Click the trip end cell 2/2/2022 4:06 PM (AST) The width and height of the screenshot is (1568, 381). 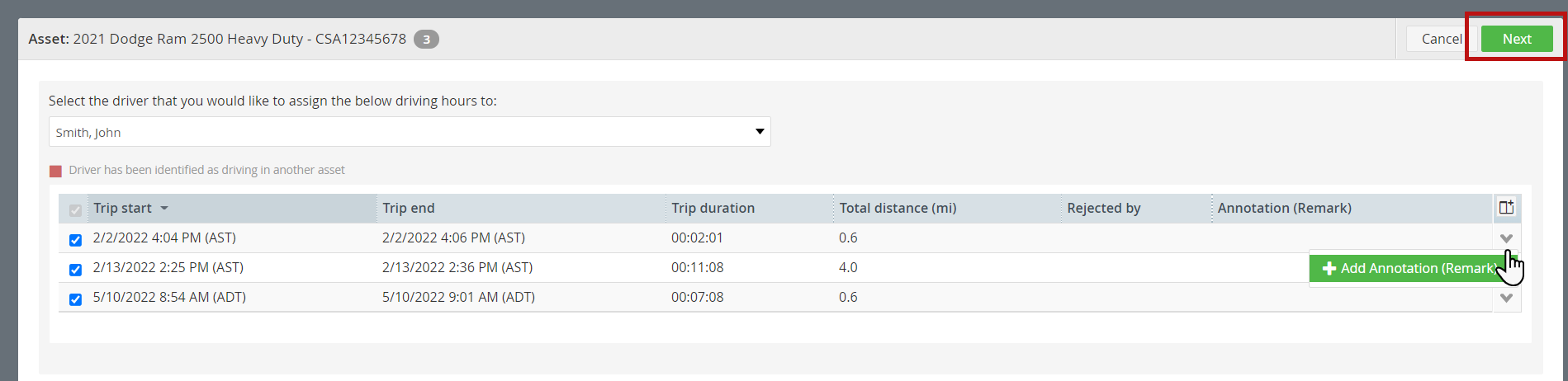[453, 238]
